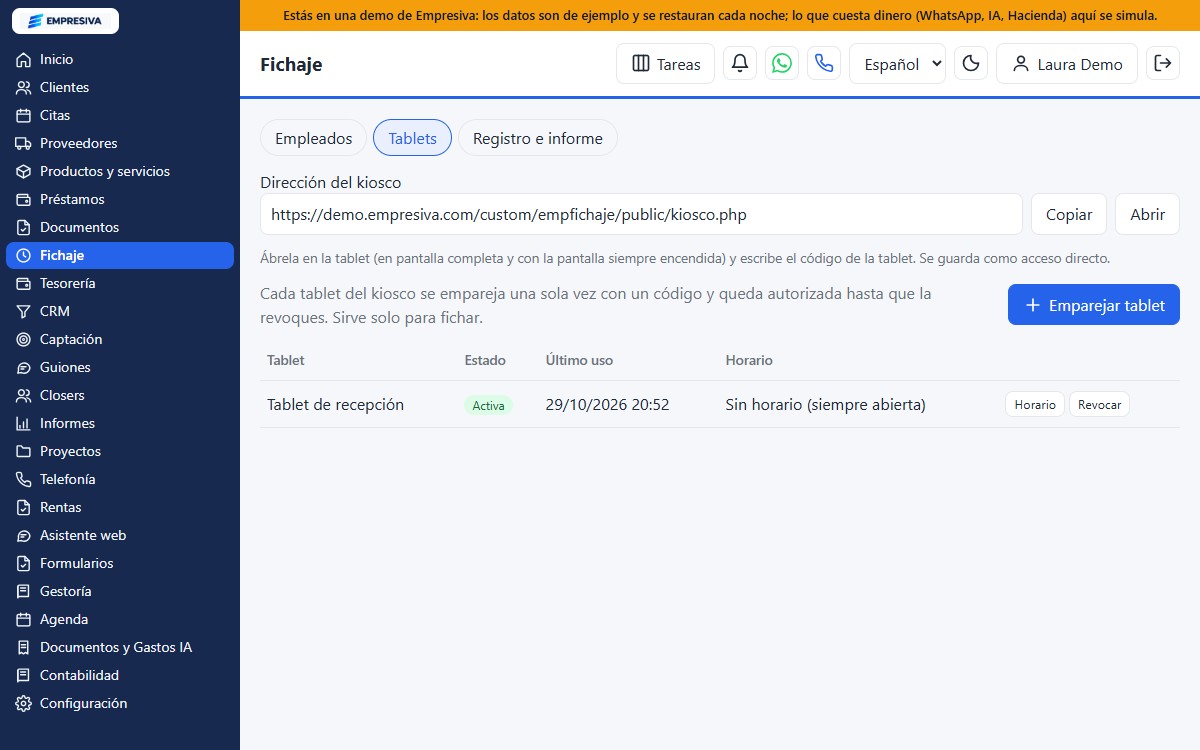Open Captación via the target icon
The width and height of the screenshot is (1200, 750).
click(24, 340)
